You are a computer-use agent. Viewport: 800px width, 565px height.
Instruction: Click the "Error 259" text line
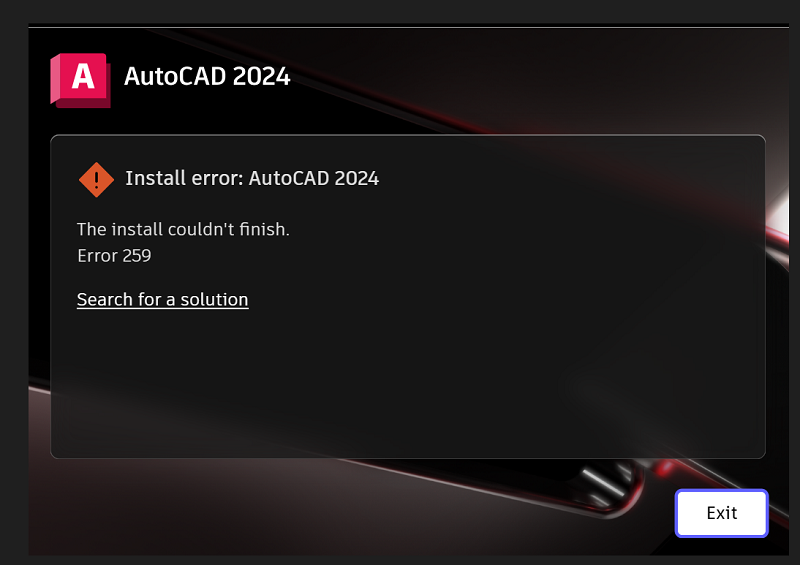[114, 256]
